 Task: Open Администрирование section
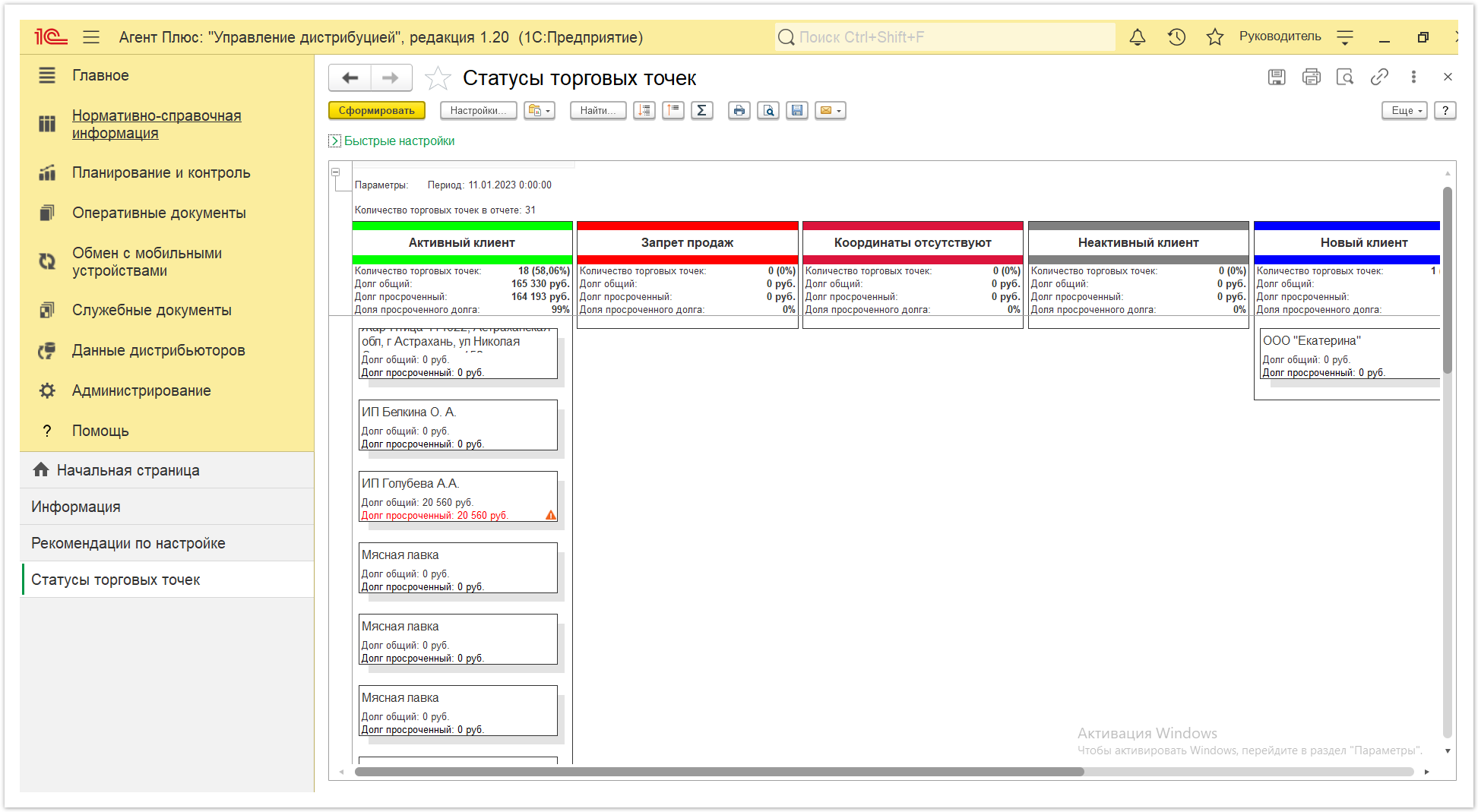pyautogui.click(x=141, y=390)
